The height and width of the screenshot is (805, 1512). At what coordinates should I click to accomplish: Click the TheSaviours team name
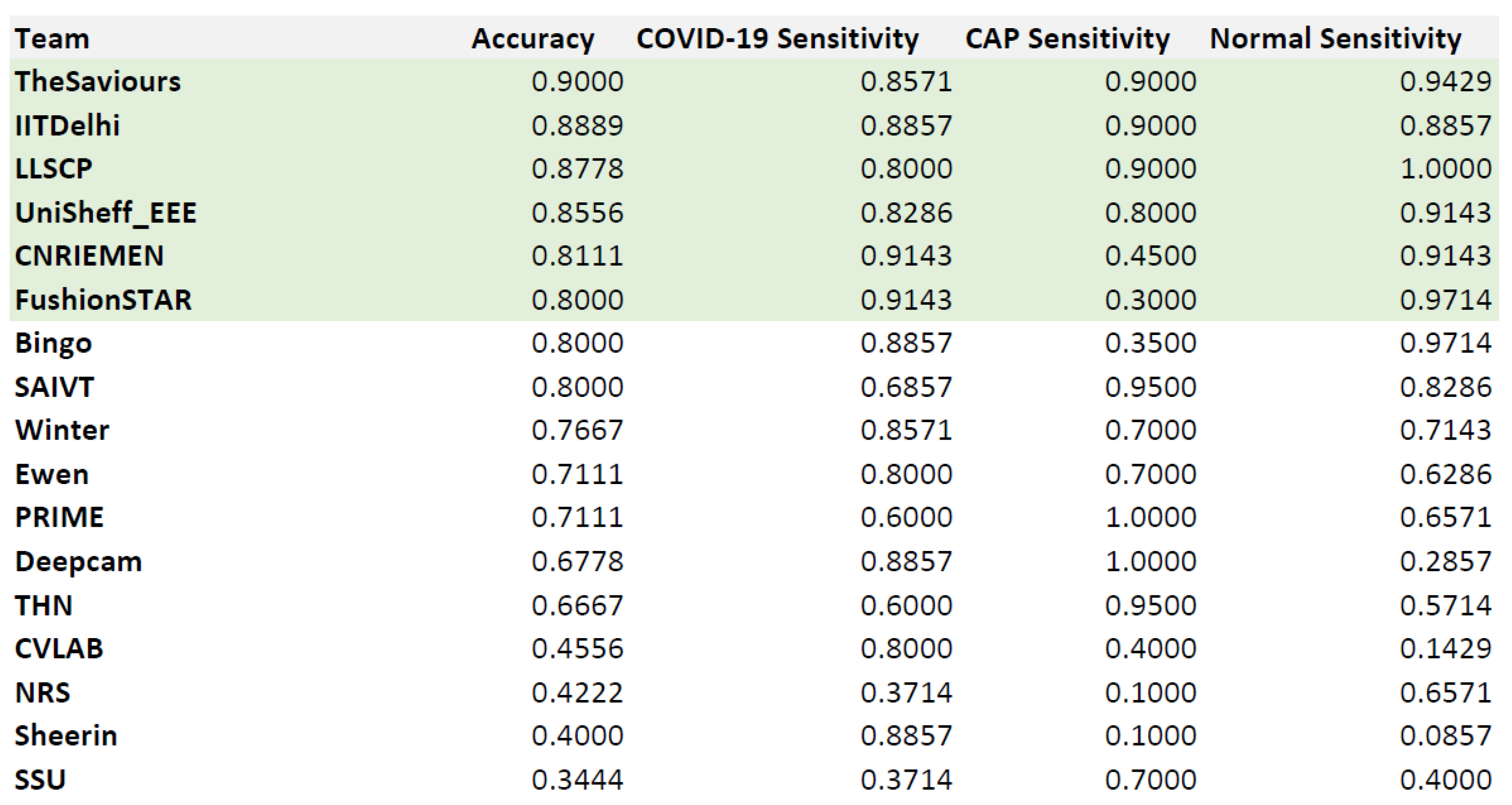(x=98, y=82)
